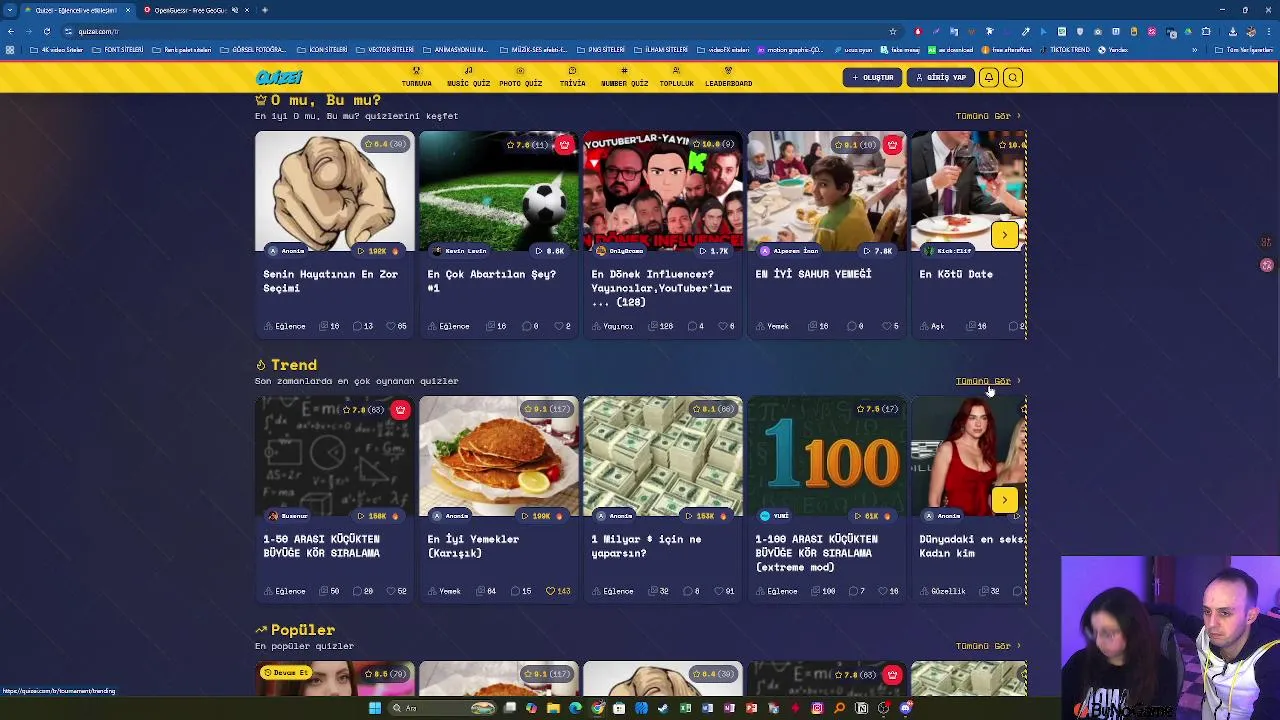Open Senin Hayatının En Zor Seçimi quiz thumbnail
The height and width of the screenshot is (720, 1280).
tap(334, 191)
